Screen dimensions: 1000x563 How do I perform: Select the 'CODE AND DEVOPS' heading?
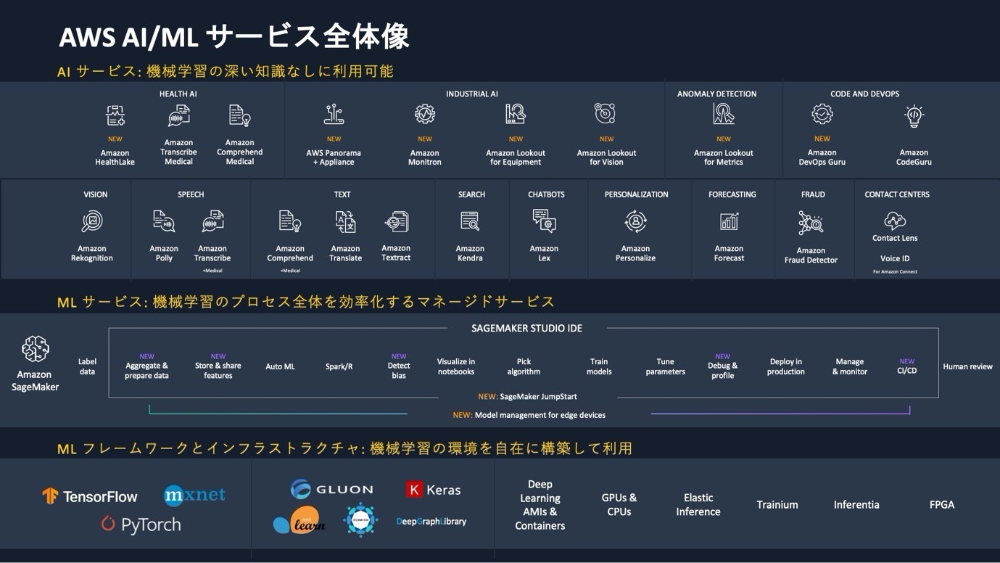click(865, 94)
